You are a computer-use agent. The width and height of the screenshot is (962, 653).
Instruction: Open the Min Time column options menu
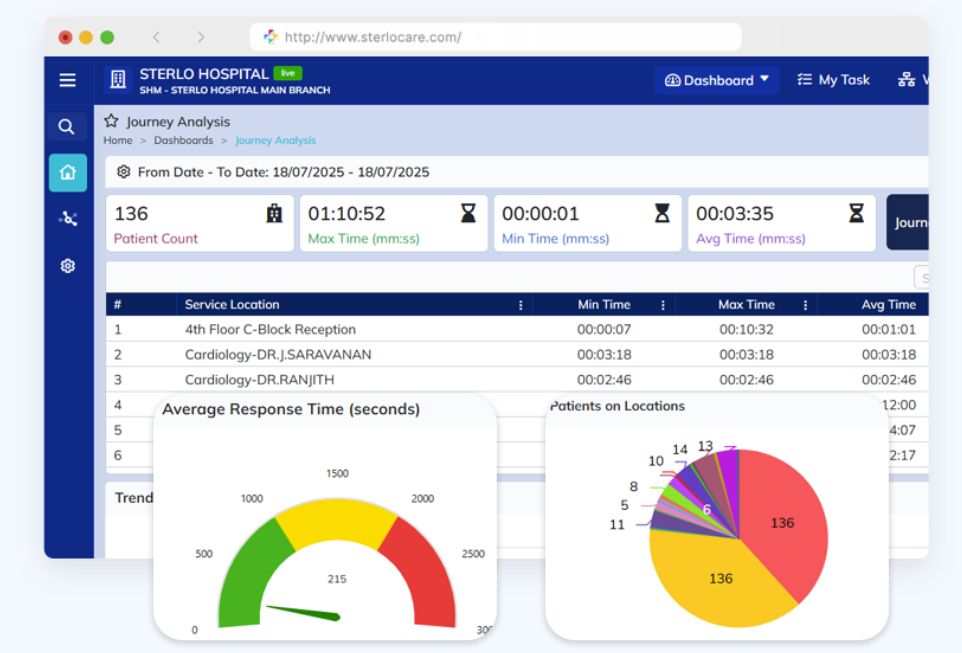660,304
